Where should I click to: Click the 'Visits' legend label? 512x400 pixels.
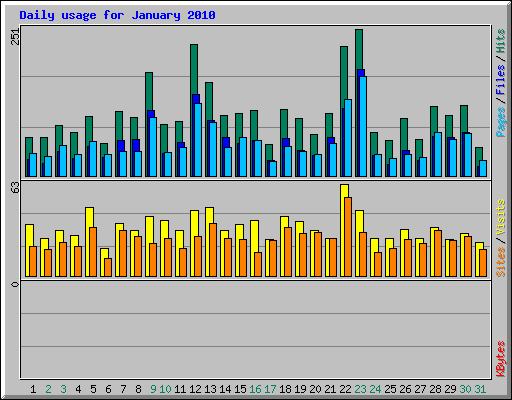click(501, 217)
